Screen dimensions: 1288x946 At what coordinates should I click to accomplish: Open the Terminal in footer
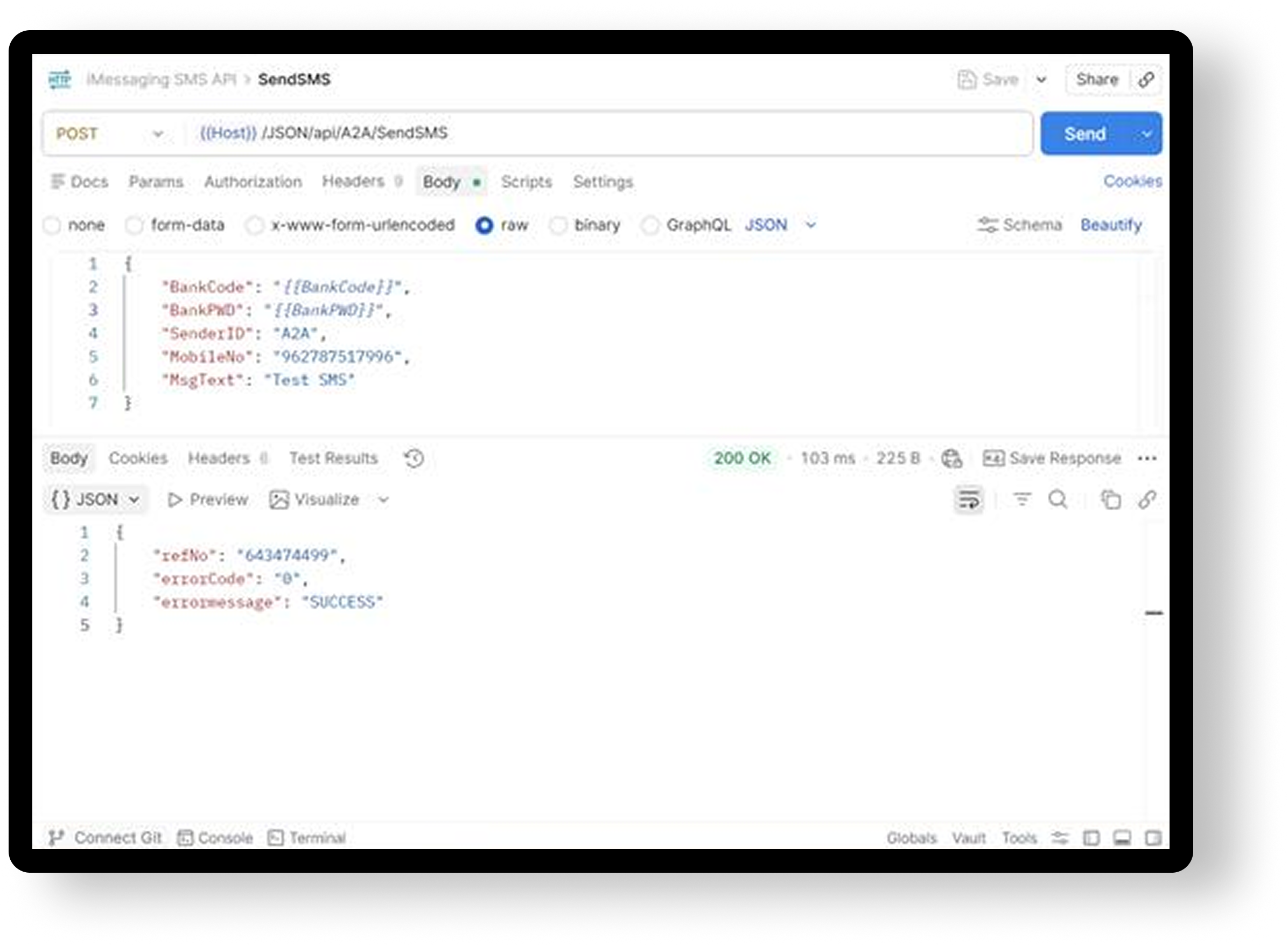tap(307, 838)
